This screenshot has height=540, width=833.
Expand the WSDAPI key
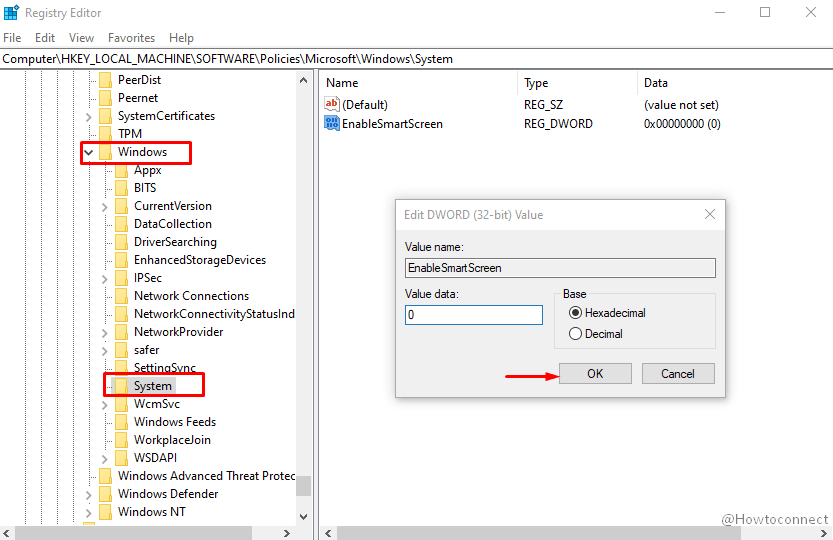click(x=105, y=458)
